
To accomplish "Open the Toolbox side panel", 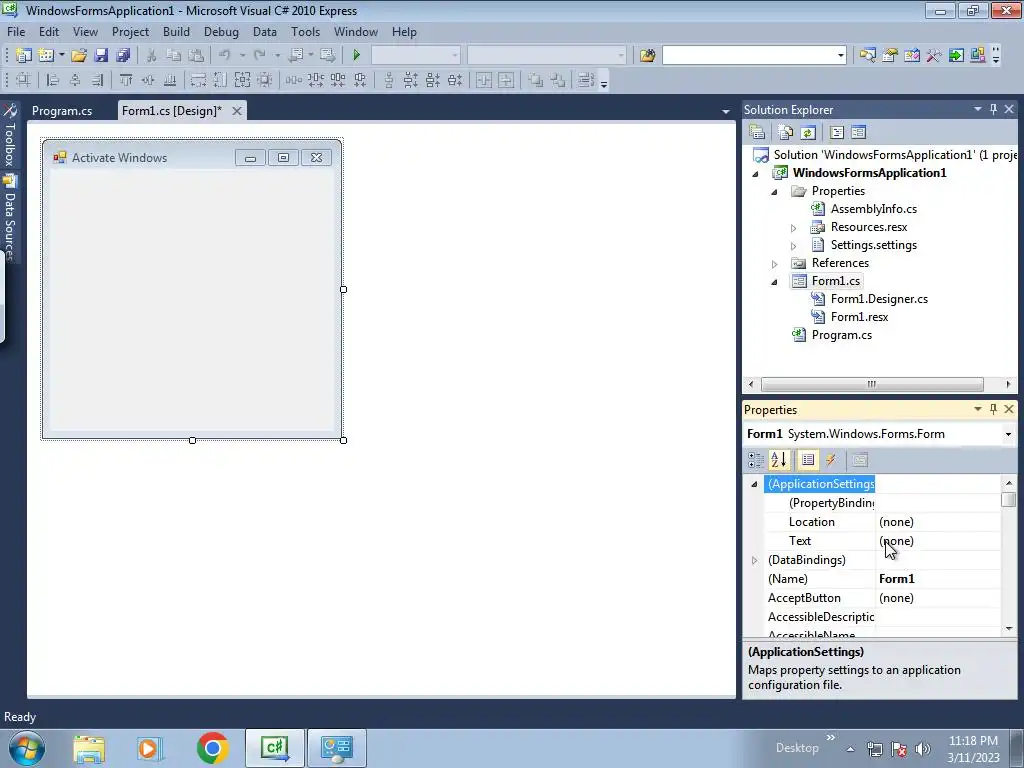I will [10, 136].
